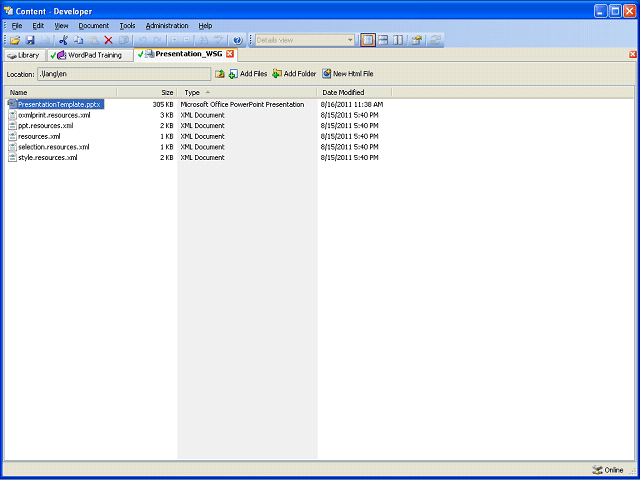The image size is (640, 480).
Task: Click the PresentationTemplate.pptx file icon
Action: pyautogui.click(x=12, y=104)
